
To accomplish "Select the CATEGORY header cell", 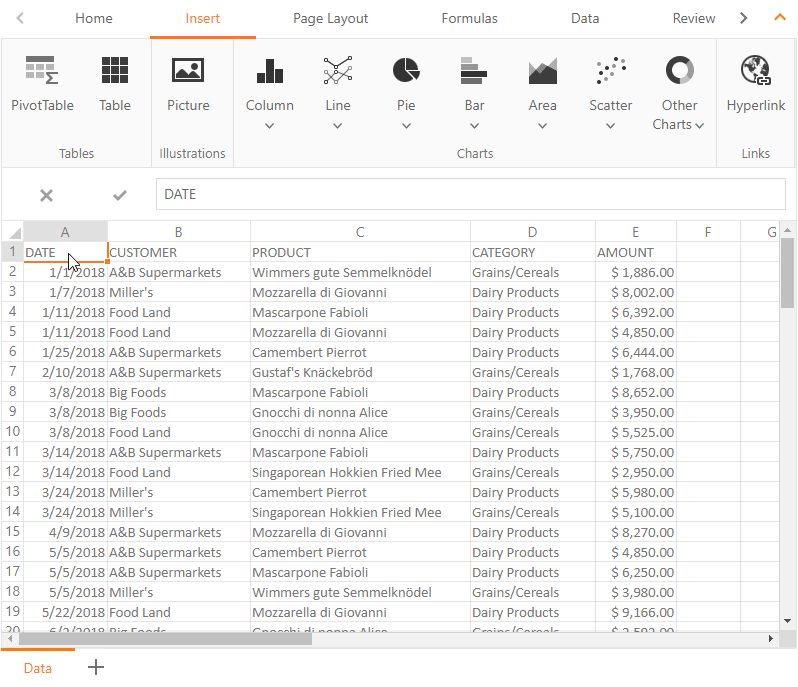I will pyautogui.click(x=532, y=252).
